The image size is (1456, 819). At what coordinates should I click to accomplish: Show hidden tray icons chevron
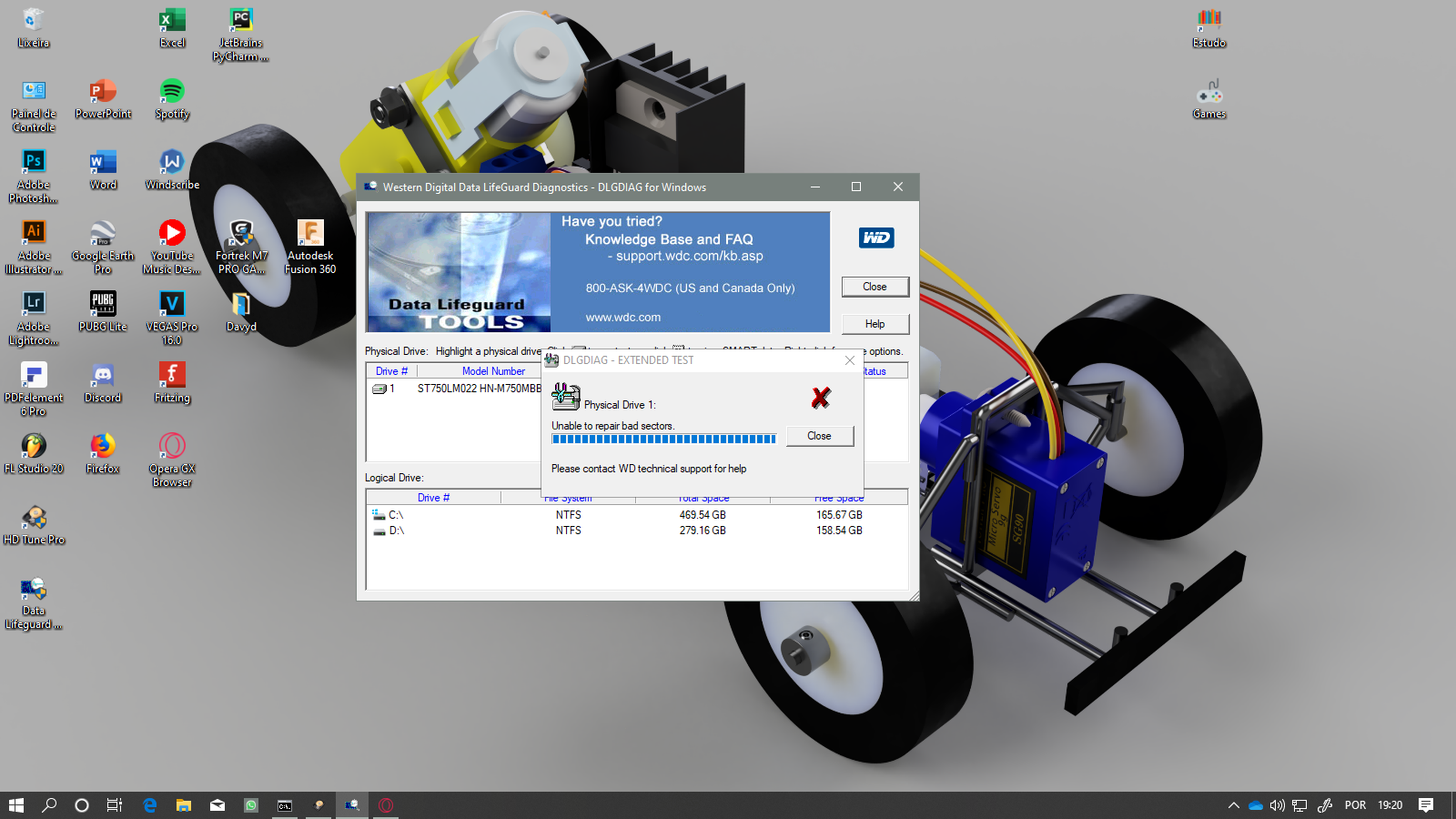(1234, 805)
